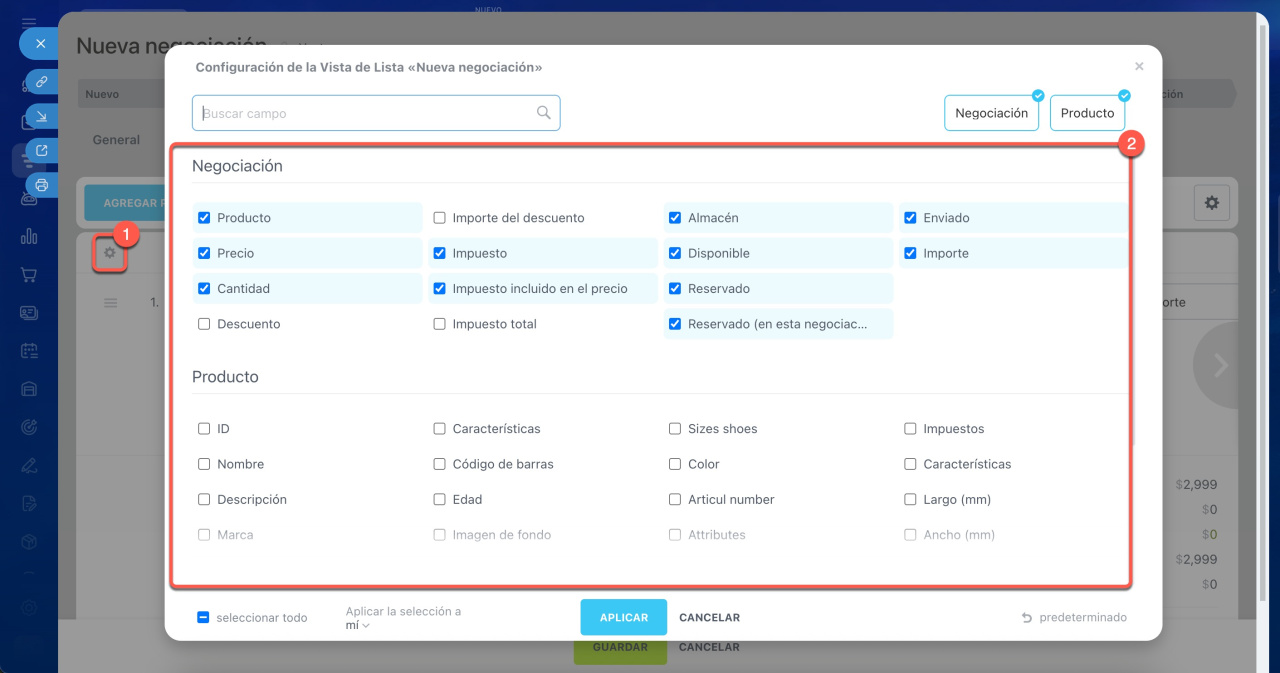Click the shopping cart icon in sidebar
The width and height of the screenshot is (1280, 673).
pyautogui.click(x=29, y=275)
